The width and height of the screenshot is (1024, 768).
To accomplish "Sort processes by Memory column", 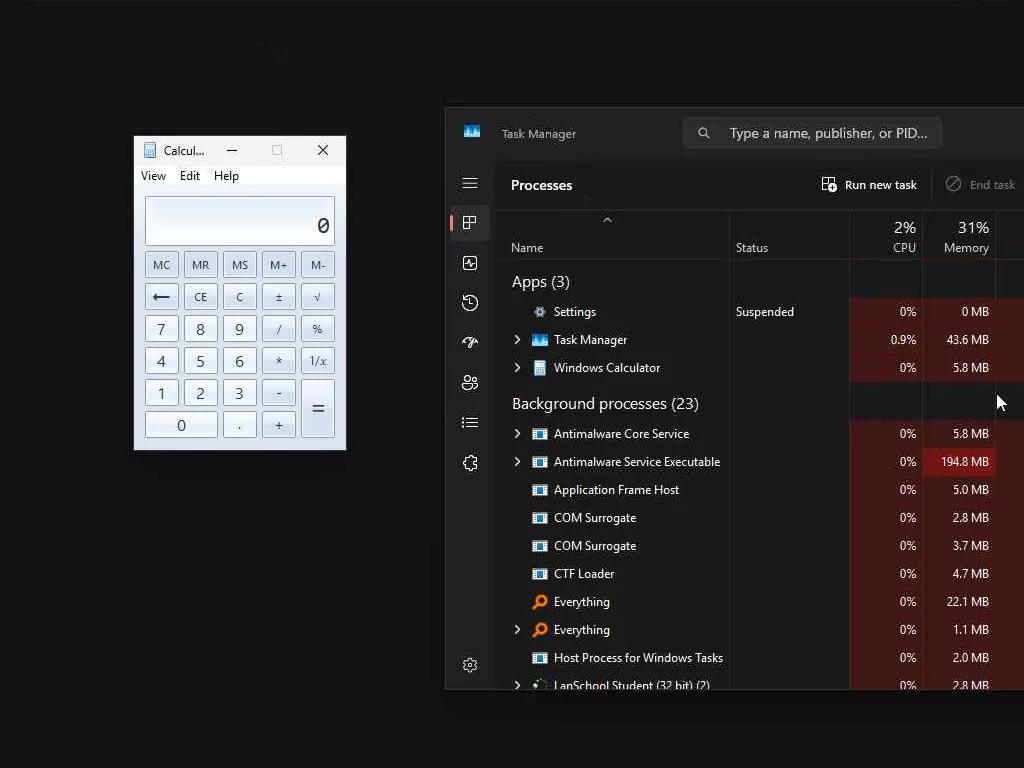I will click(x=959, y=236).
